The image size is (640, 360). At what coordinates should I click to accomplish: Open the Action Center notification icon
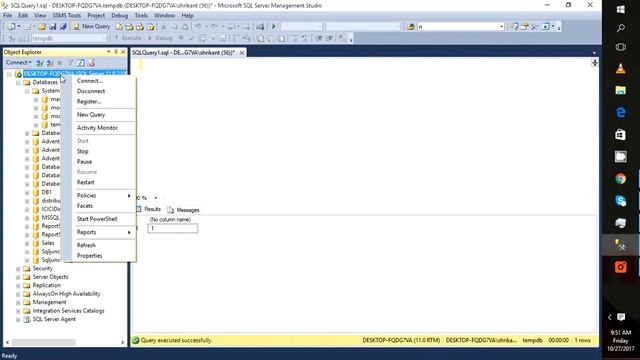[621, 317]
